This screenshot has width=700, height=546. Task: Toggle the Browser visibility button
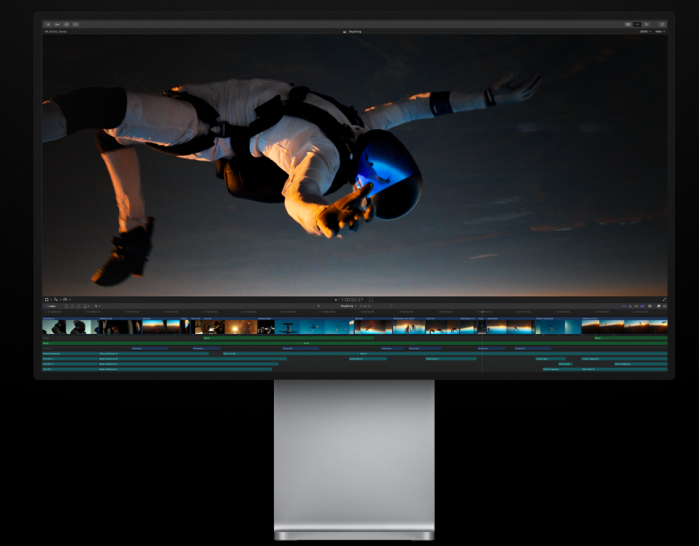[x=628, y=23]
